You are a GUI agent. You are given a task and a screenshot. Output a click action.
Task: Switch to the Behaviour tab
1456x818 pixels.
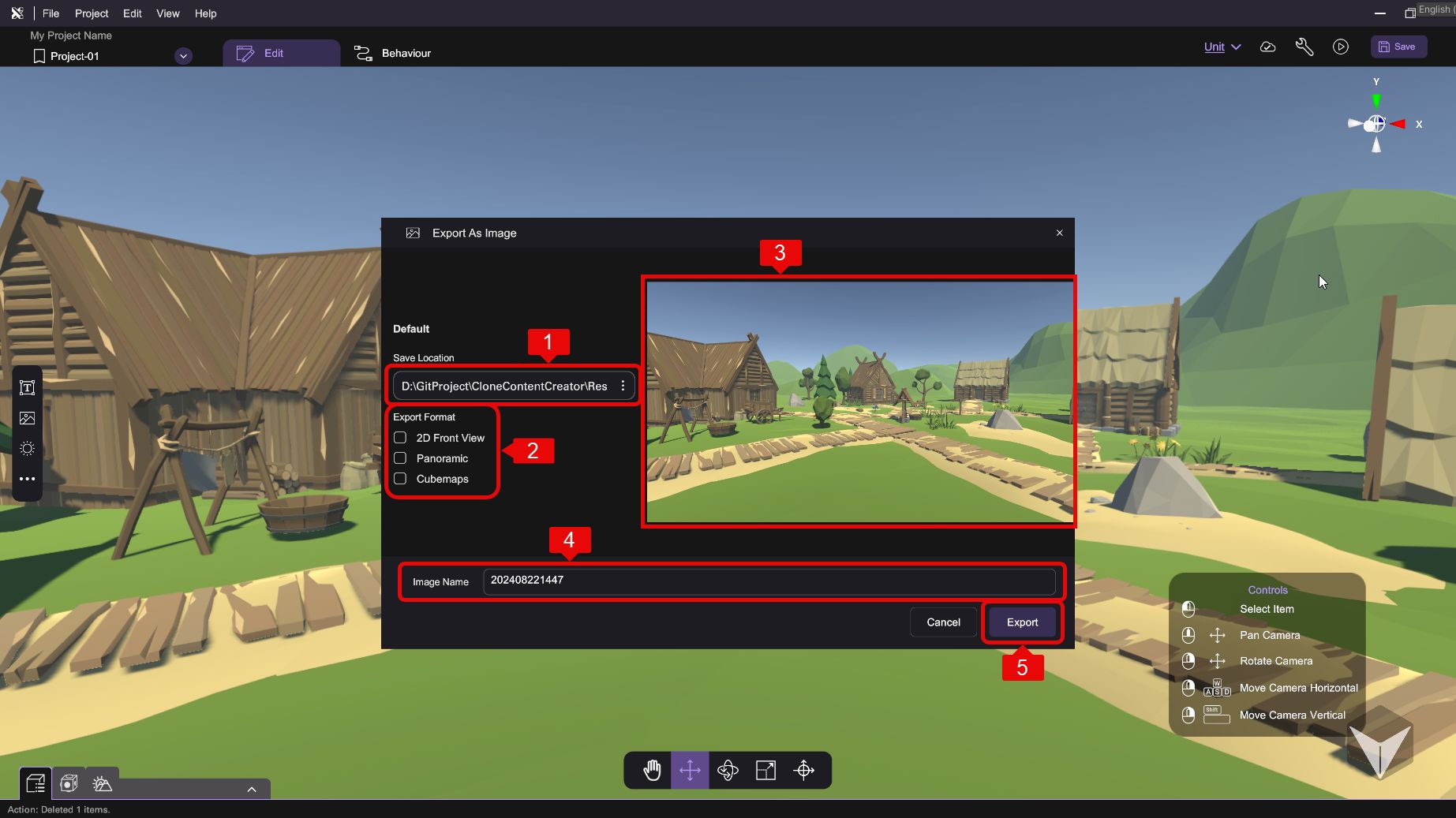tap(392, 53)
